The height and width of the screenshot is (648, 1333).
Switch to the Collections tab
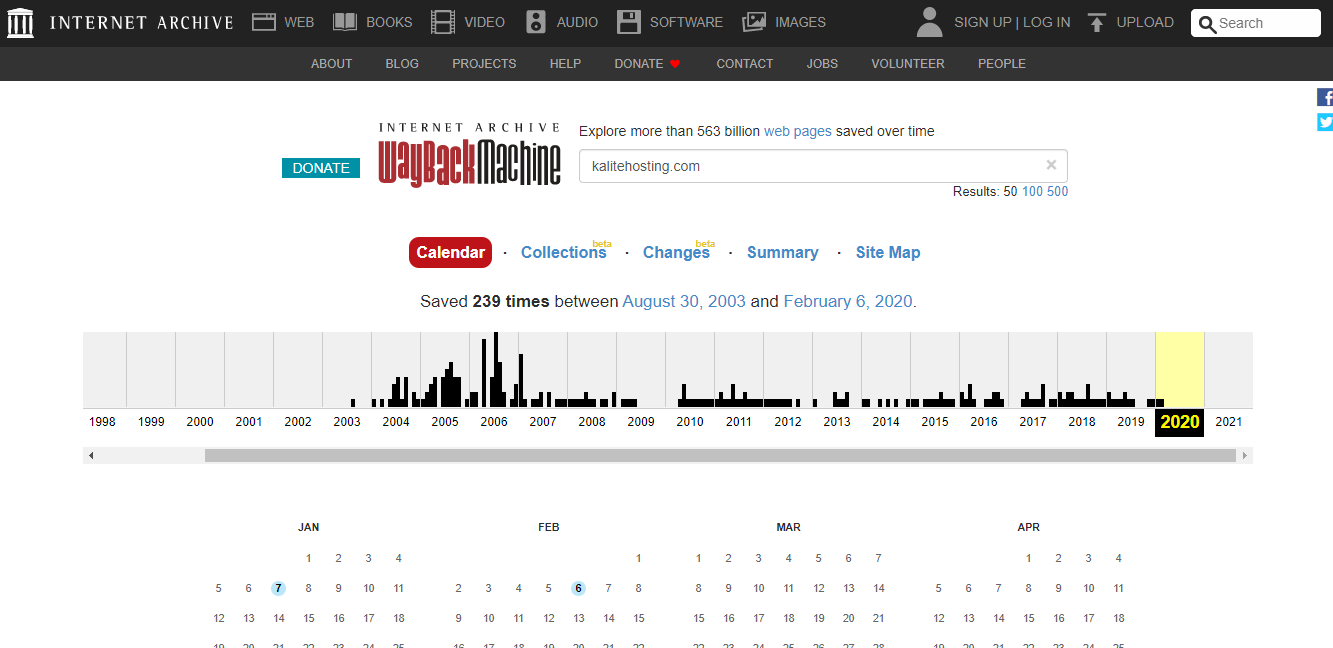tap(563, 252)
